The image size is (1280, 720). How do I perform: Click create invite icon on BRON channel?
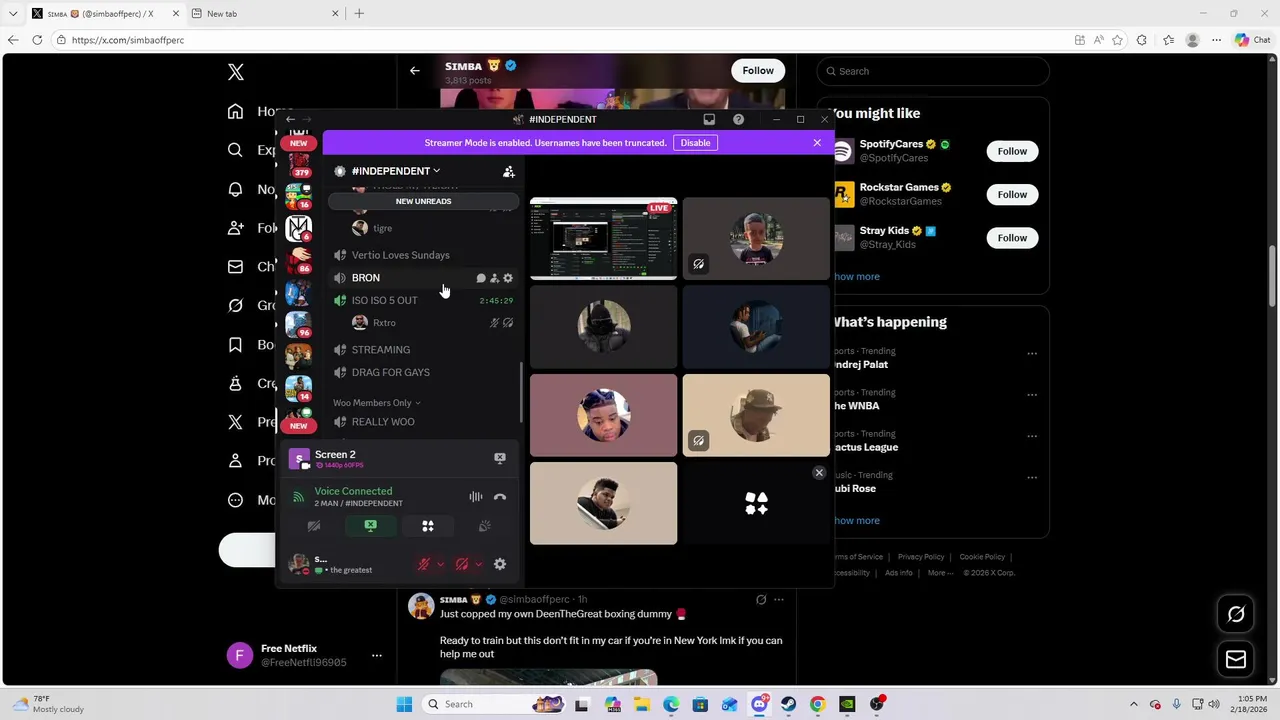click(x=494, y=278)
